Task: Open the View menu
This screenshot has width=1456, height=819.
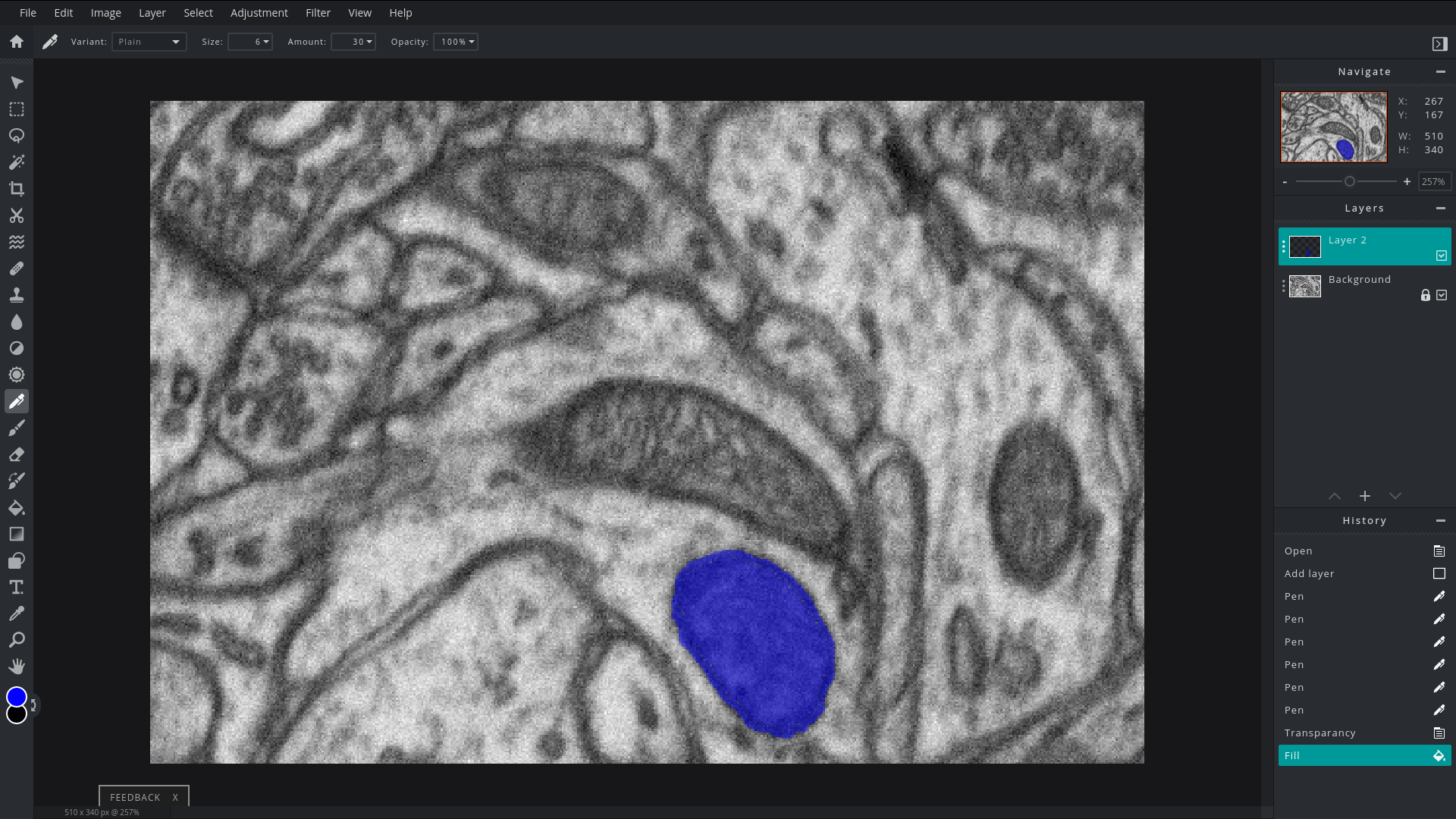Action: (360, 13)
